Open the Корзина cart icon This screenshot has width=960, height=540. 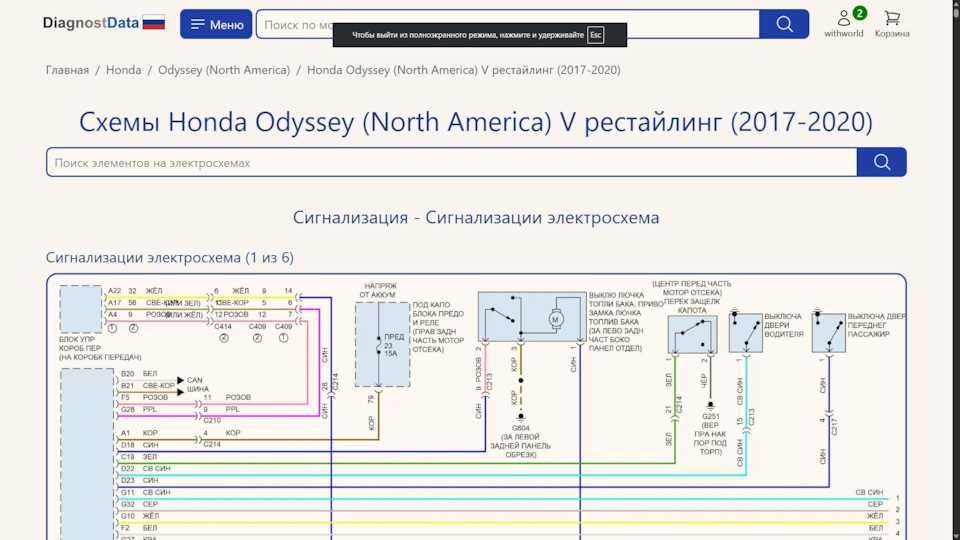(x=892, y=23)
